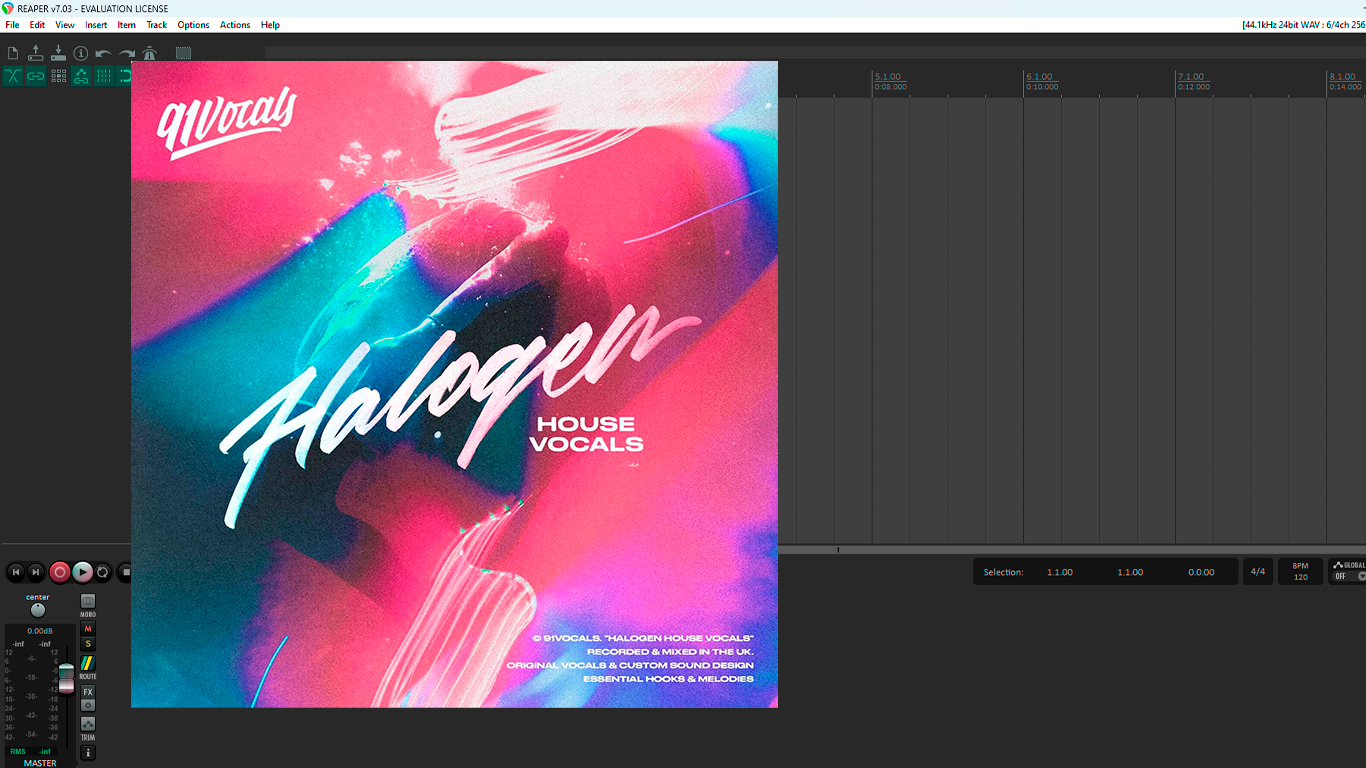1366x768 pixels.
Task: Open the Item menu
Action: (x=127, y=25)
